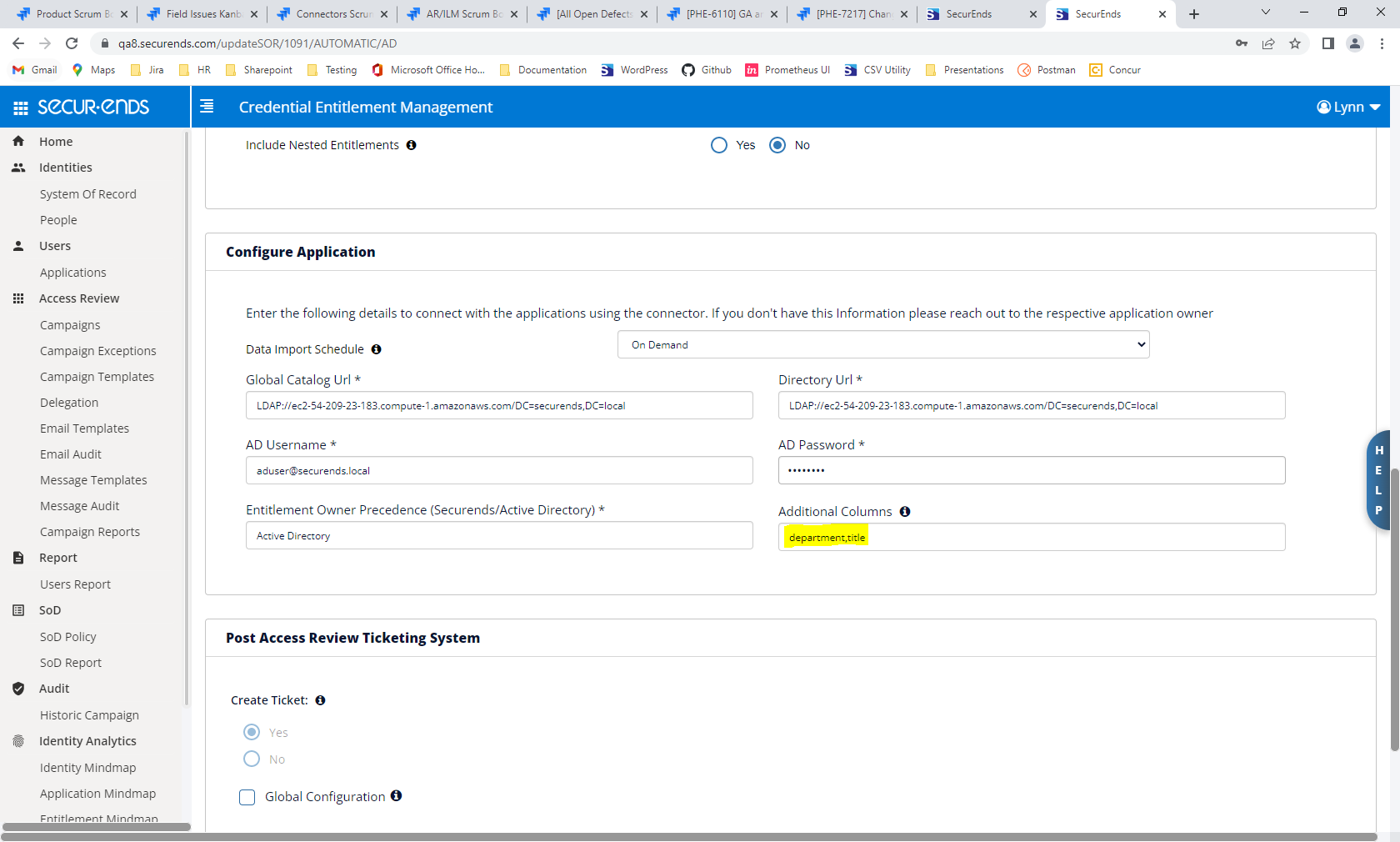Open the info tooltip next to Additional Columns
The height and width of the screenshot is (842, 1400).
point(905,511)
